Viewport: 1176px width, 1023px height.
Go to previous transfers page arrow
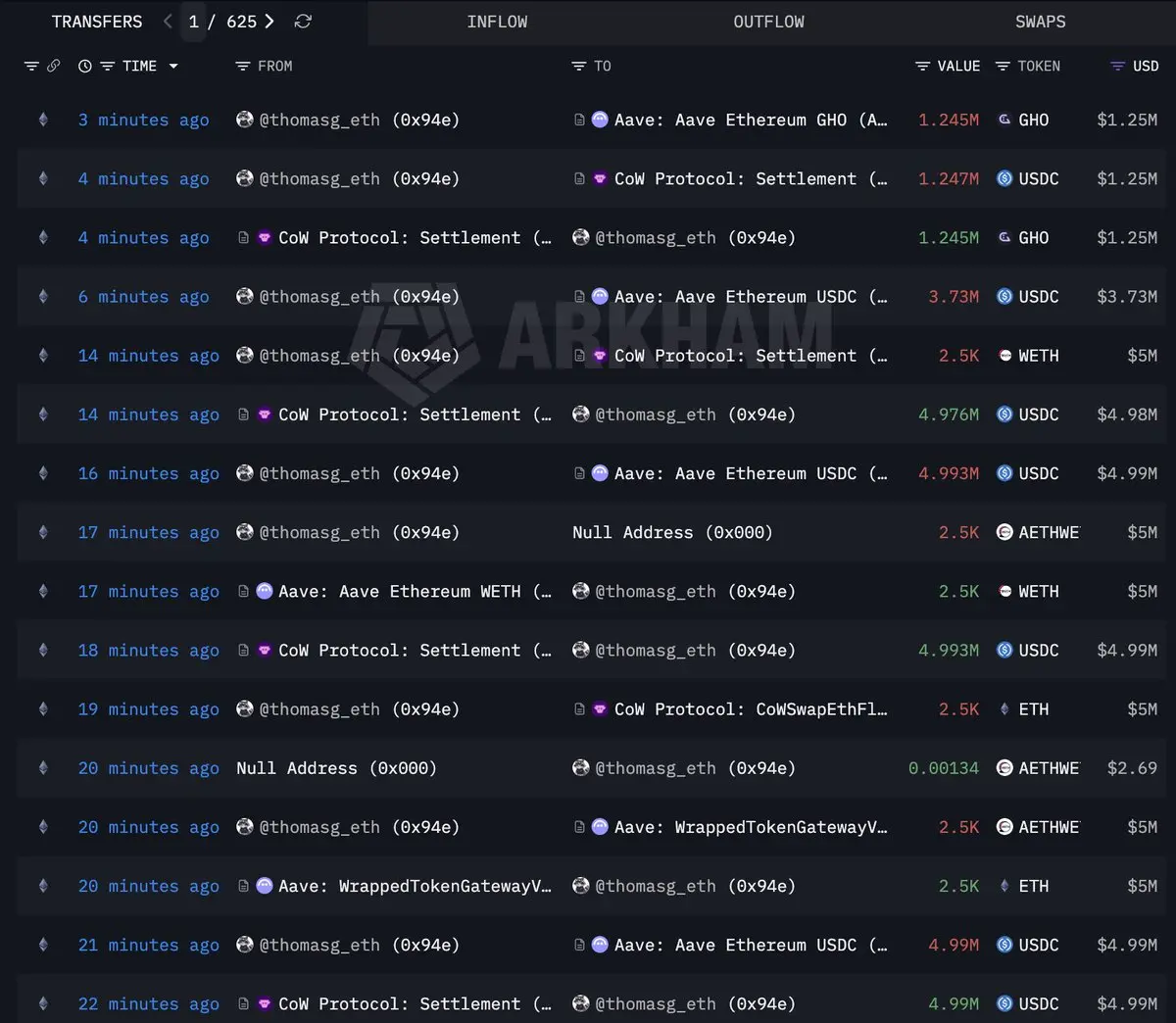(168, 22)
